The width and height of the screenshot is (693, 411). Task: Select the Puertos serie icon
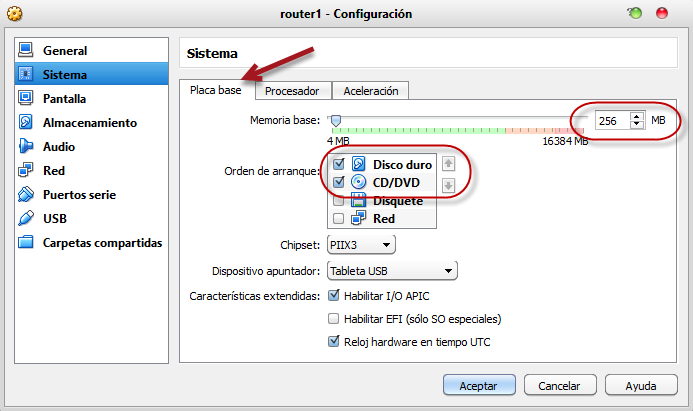click(27, 194)
